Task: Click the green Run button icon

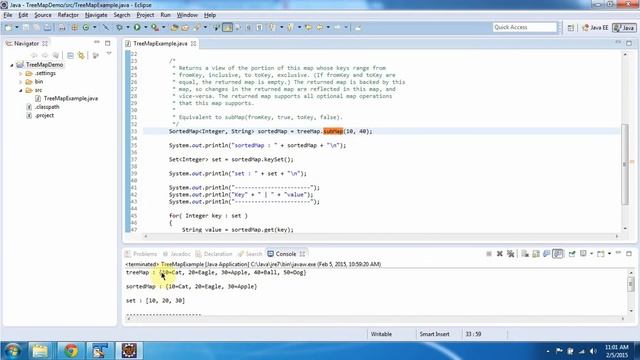Action: click(x=137, y=27)
